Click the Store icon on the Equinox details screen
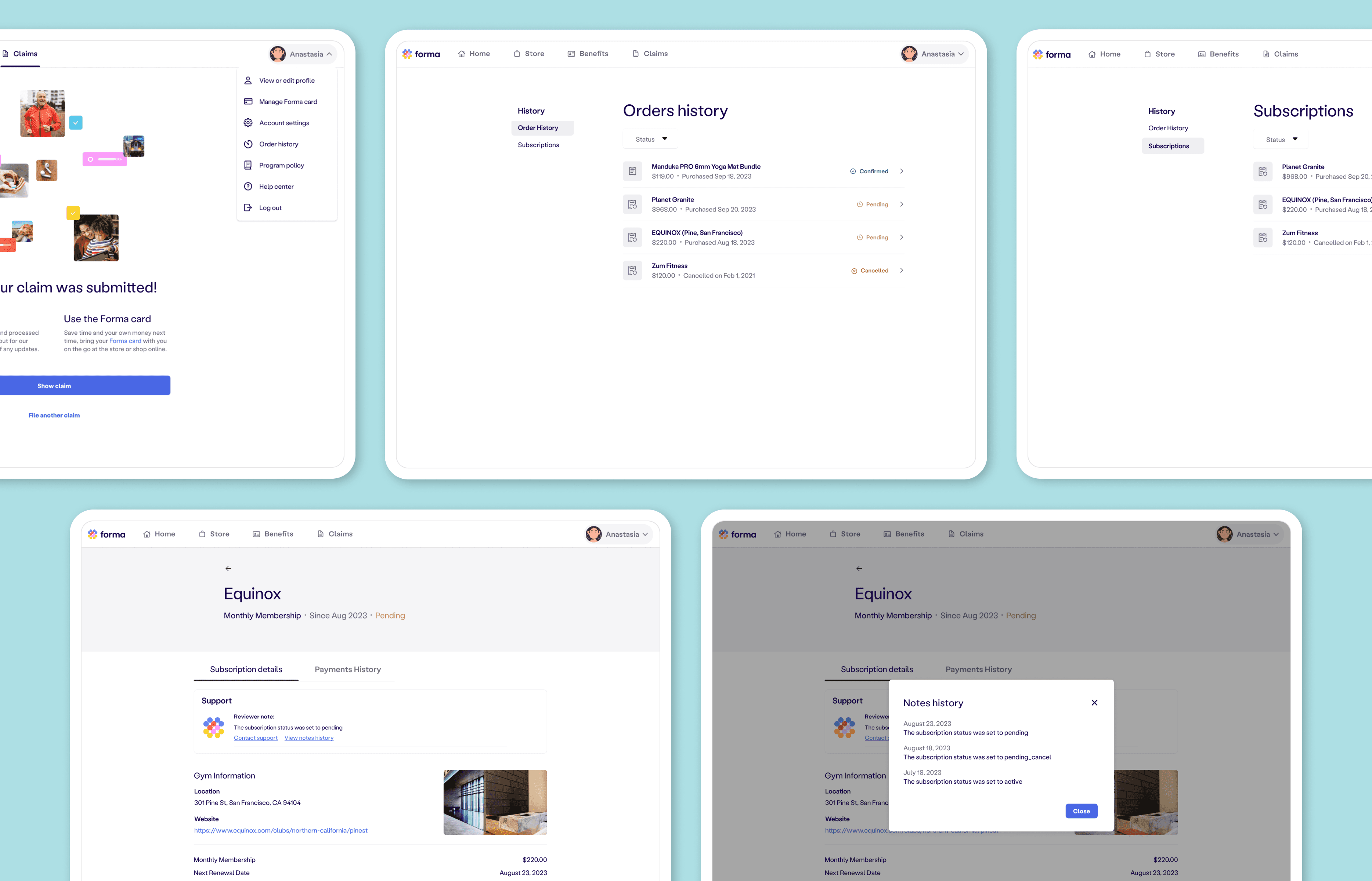 click(x=202, y=534)
